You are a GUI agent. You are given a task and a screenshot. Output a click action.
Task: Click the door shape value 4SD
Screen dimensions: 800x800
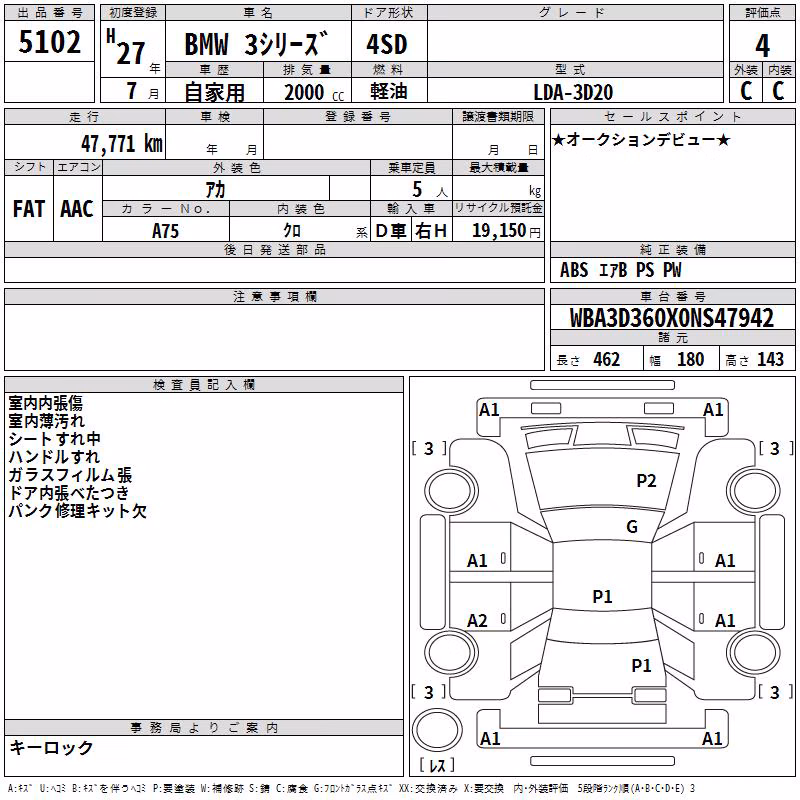[387, 44]
